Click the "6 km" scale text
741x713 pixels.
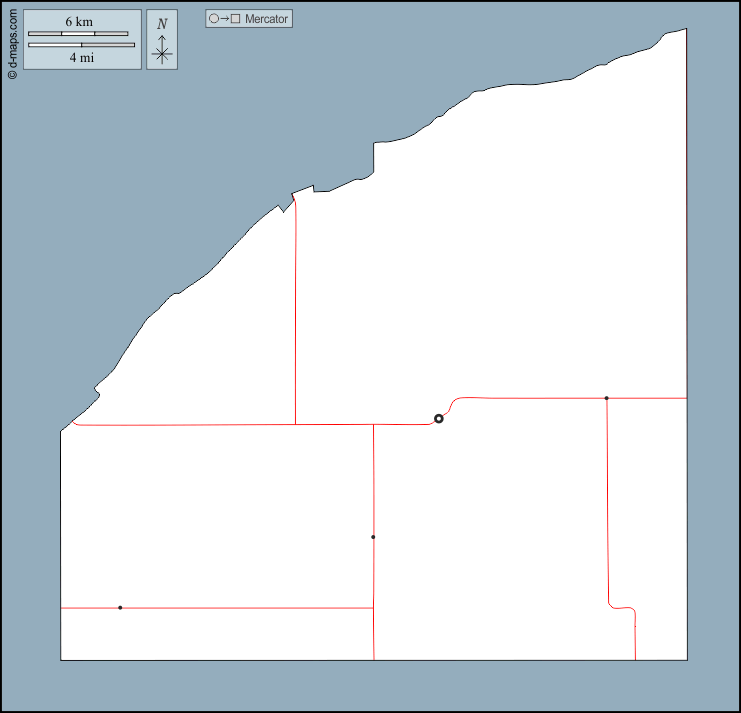click(x=79, y=22)
